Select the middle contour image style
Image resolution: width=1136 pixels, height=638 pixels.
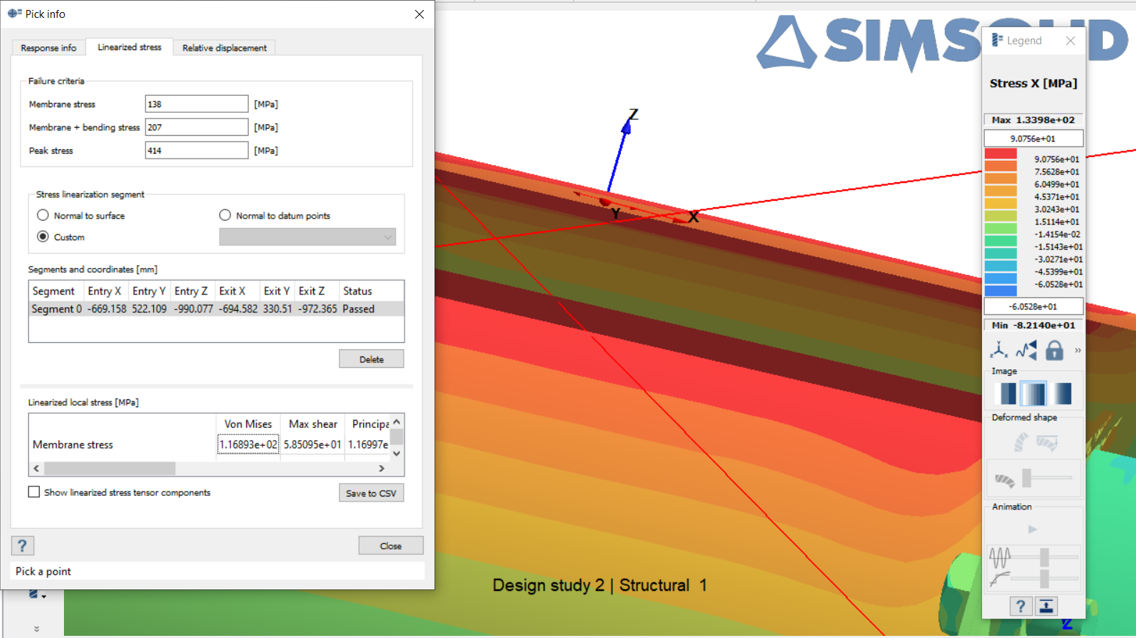[1034, 393]
